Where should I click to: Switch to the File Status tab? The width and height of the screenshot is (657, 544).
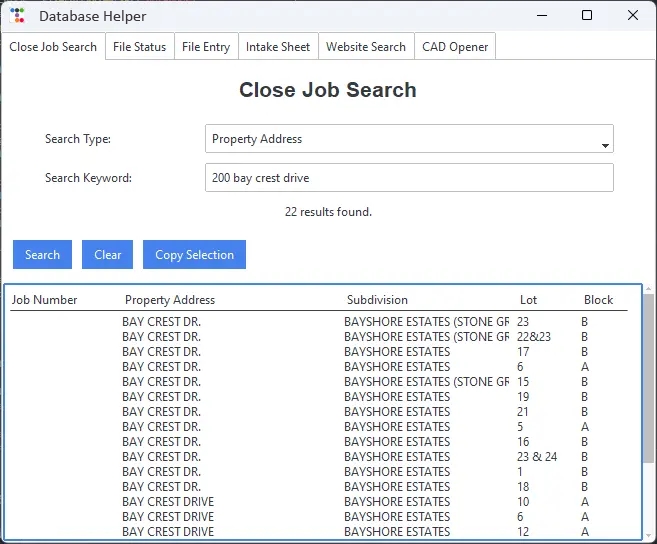pos(140,47)
